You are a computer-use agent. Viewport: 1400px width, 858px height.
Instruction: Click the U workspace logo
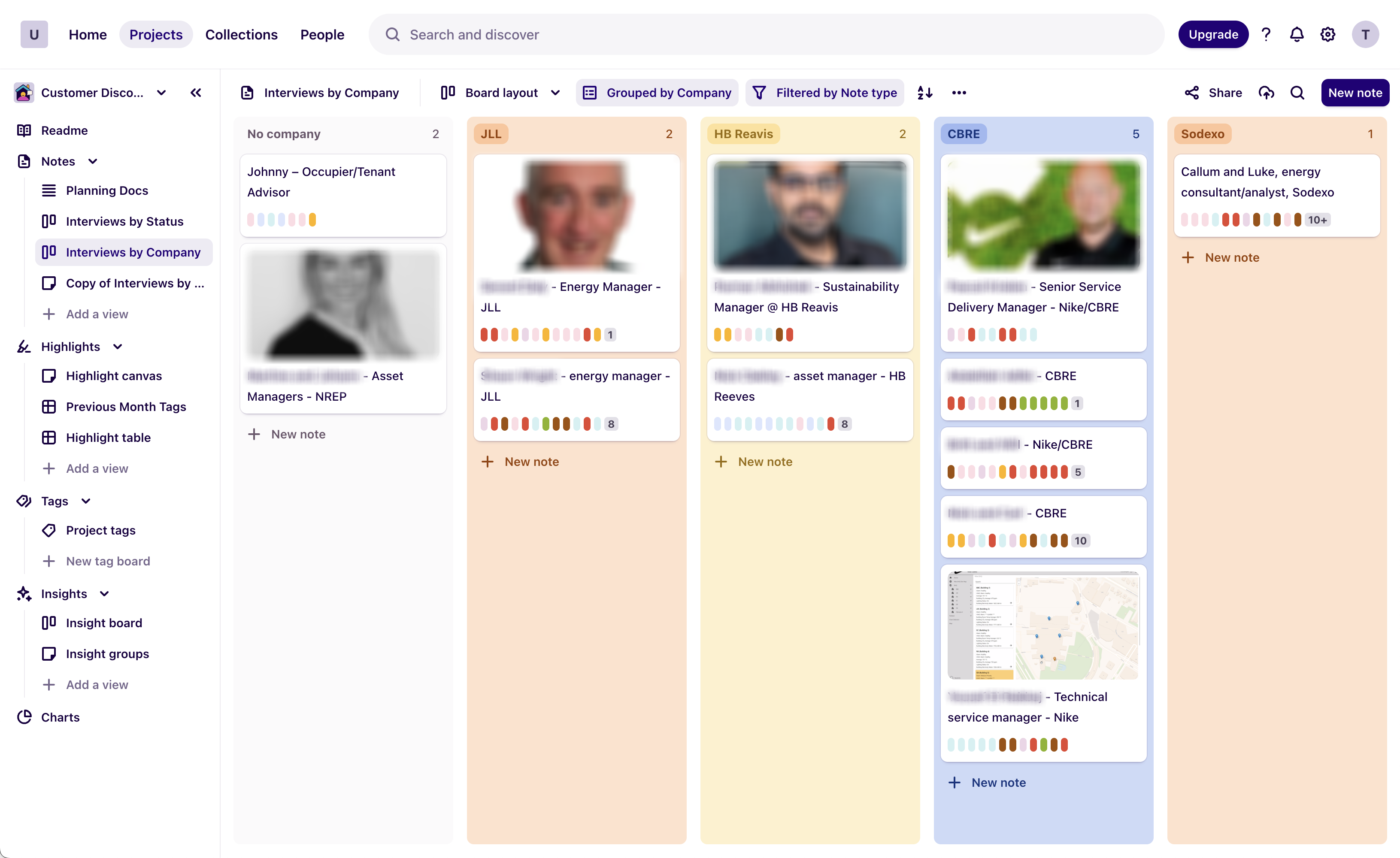[x=34, y=35]
